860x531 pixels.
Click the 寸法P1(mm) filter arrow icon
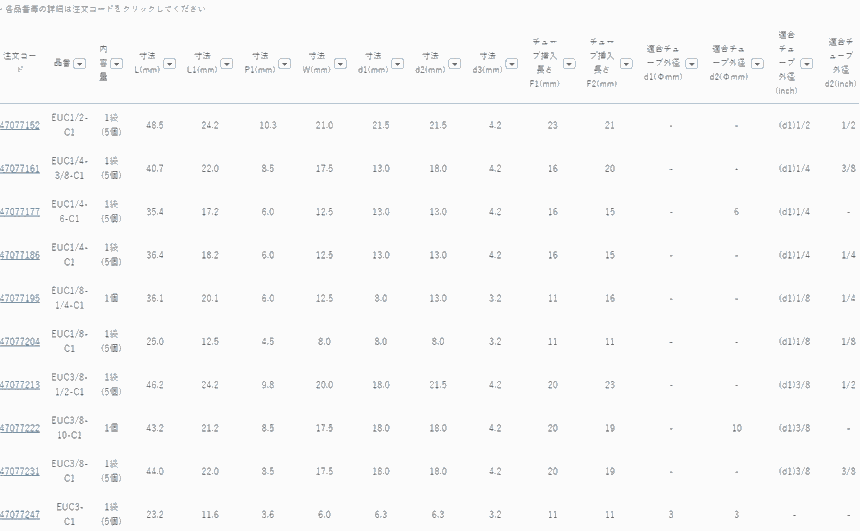(x=283, y=63)
